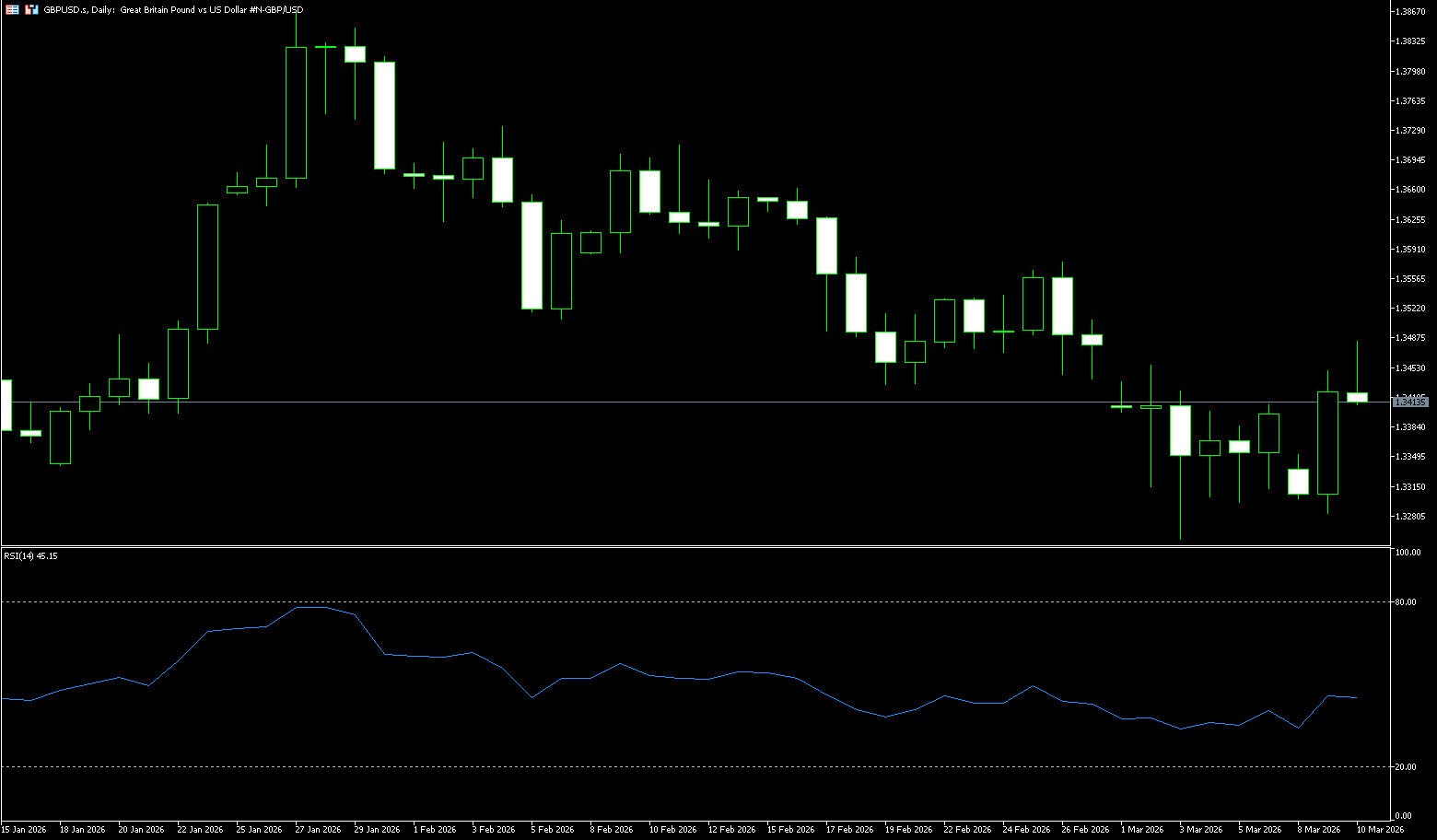
Task: Click the highlighted current price 1.34135 label
Action: 1409,402
